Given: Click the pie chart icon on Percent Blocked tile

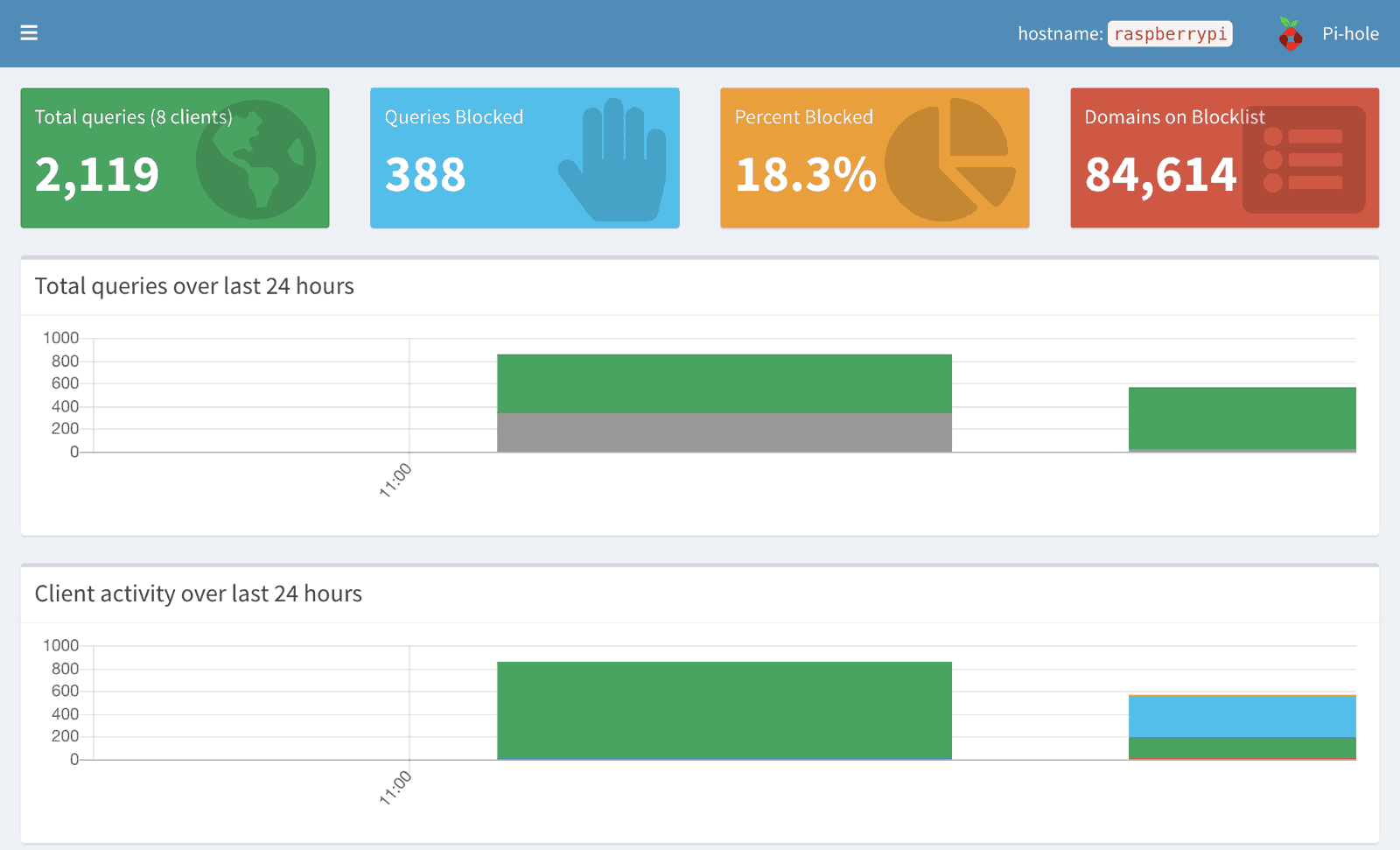Looking at the screenshot, I should coord(948,160).
